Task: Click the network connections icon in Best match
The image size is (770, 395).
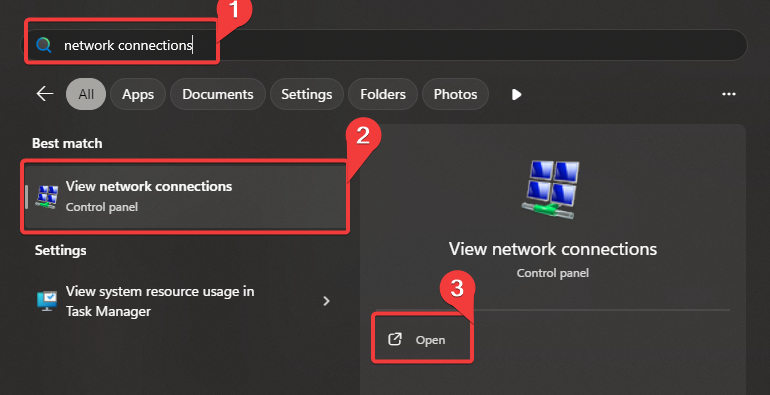Action: [x=47, y=196]
